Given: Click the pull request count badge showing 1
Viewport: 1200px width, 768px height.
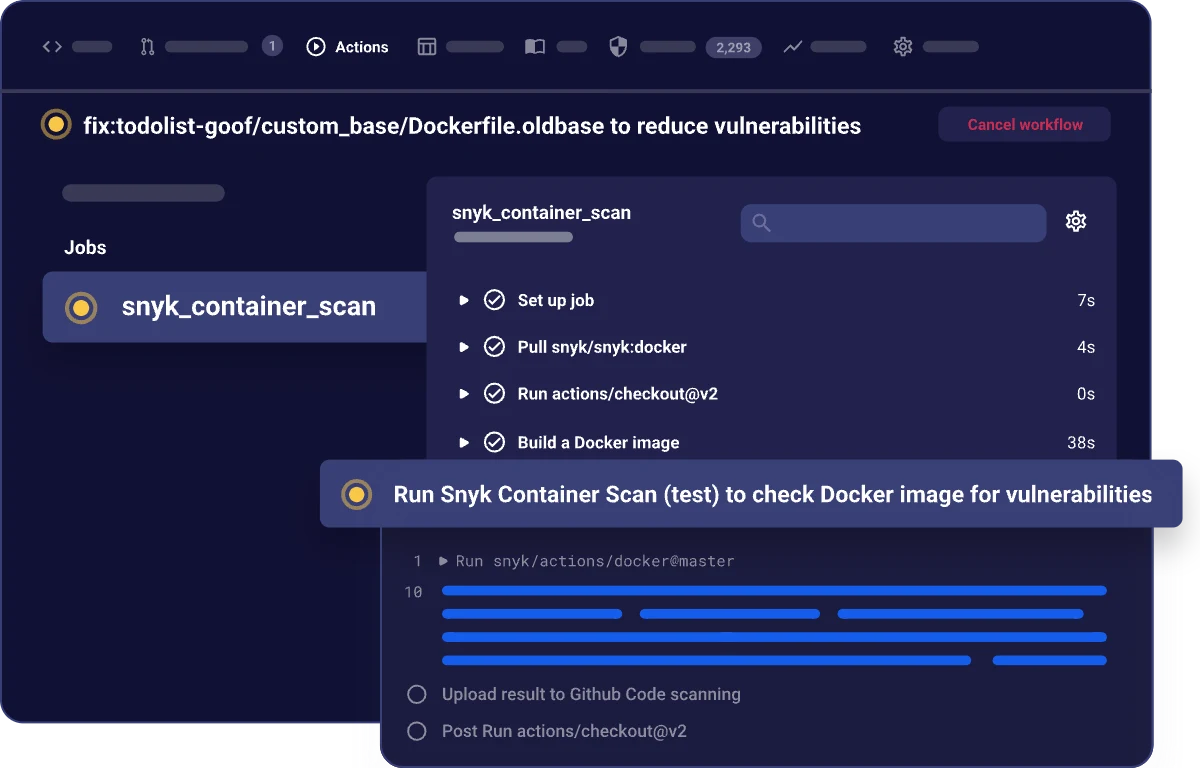Looking at the screenshot, I should (272, 46).
